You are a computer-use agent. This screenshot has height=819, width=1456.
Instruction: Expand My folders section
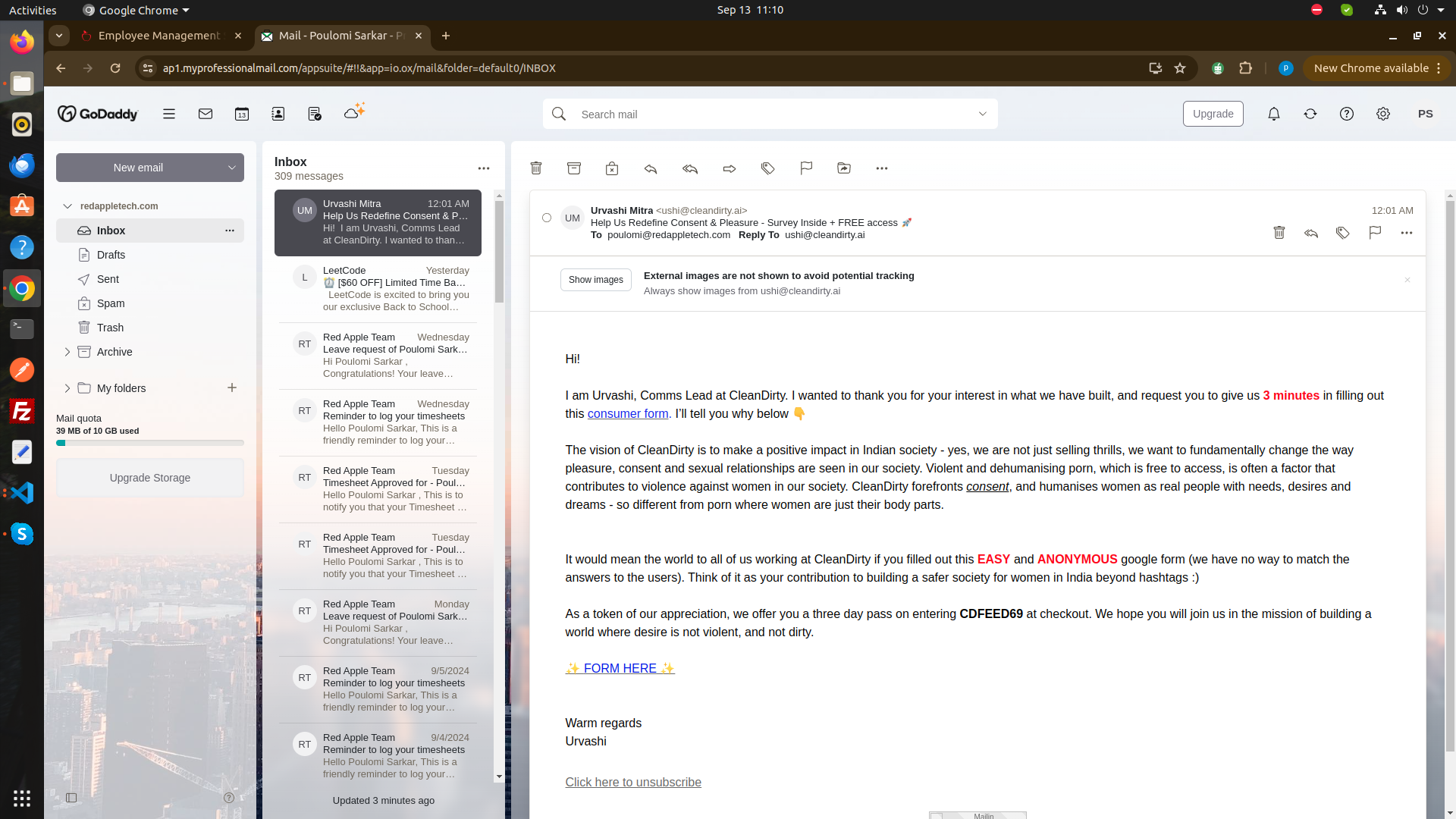pos(67,388)
